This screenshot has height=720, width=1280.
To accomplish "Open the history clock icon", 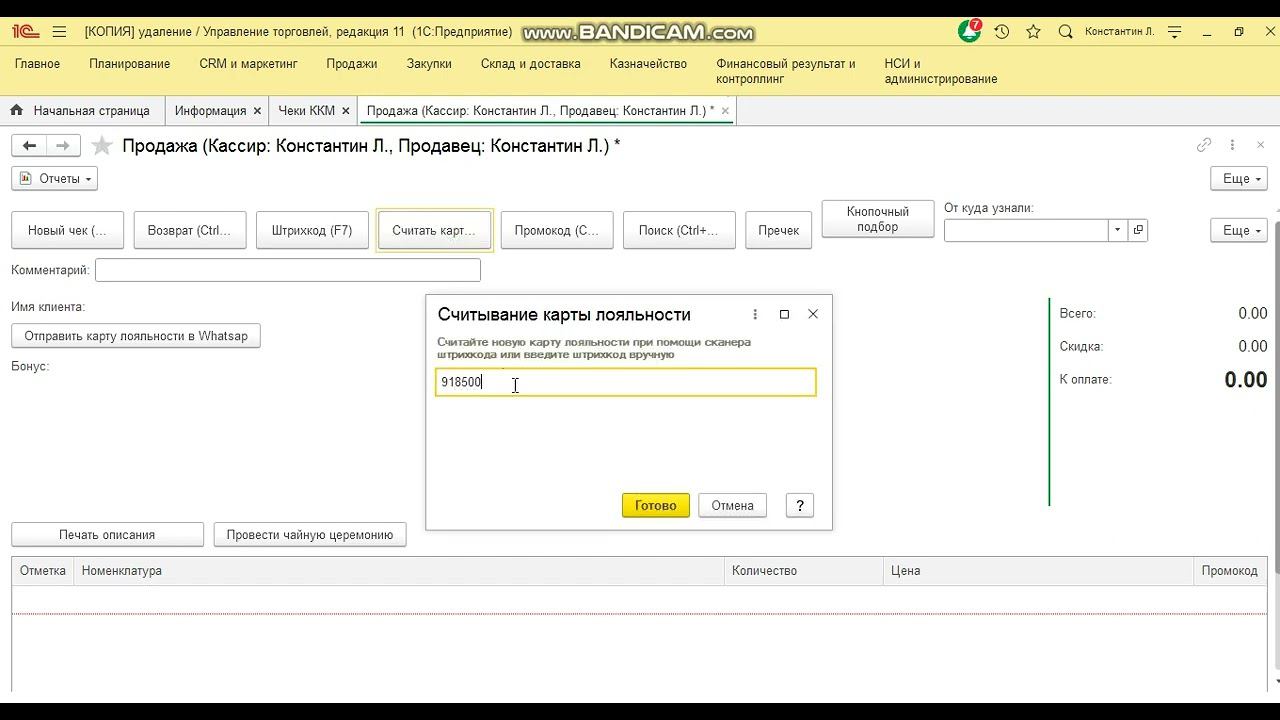I will tap(1001, 32).
